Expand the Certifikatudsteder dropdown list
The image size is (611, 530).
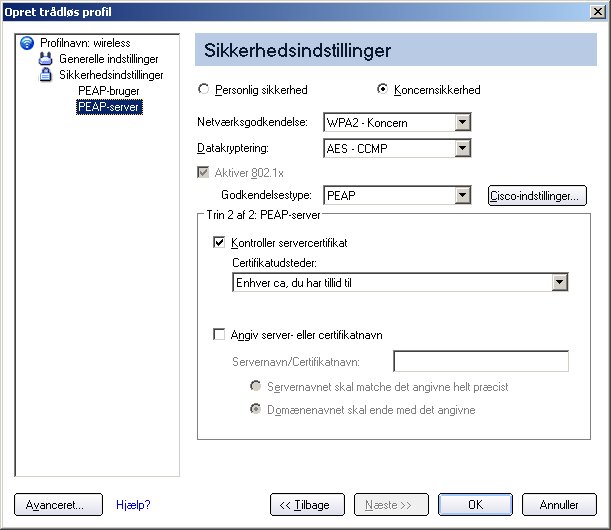[560, 282]
